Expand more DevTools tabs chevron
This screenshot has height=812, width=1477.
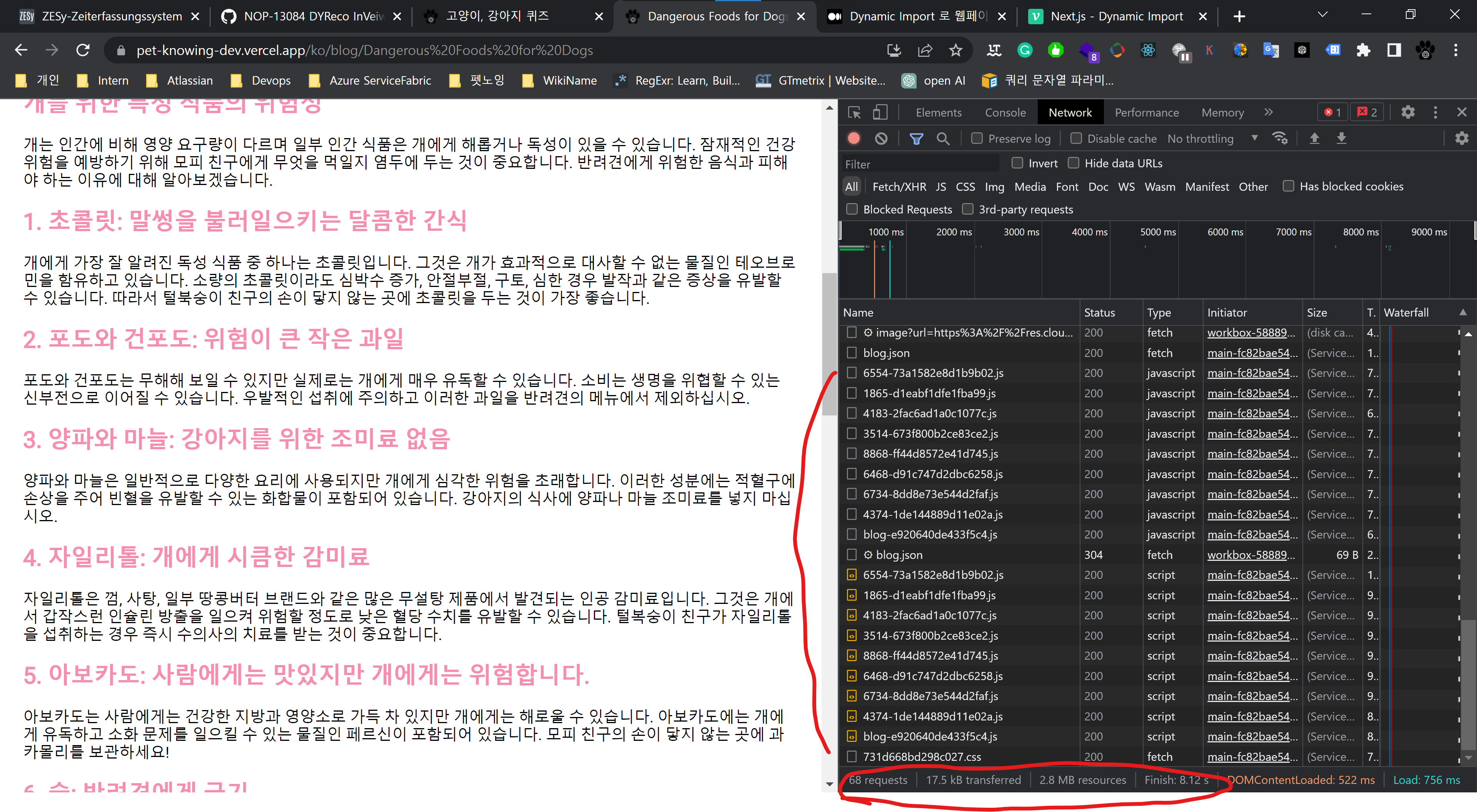tap(1268, 112)
